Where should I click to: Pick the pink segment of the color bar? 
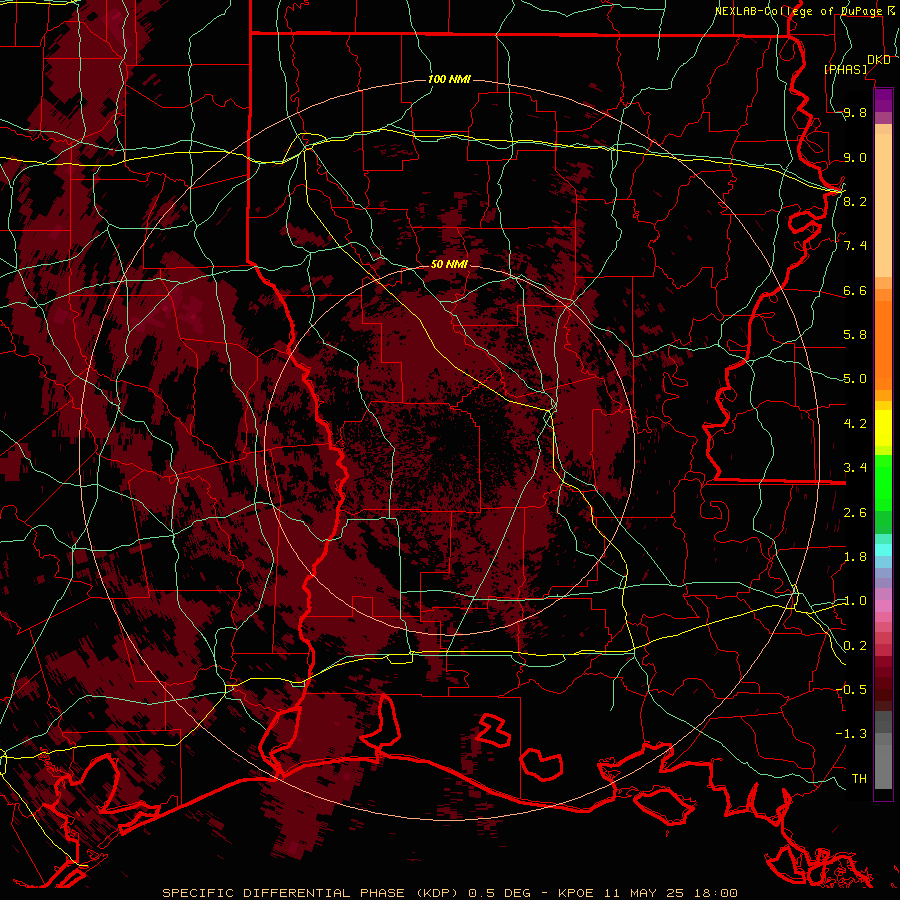883,606
